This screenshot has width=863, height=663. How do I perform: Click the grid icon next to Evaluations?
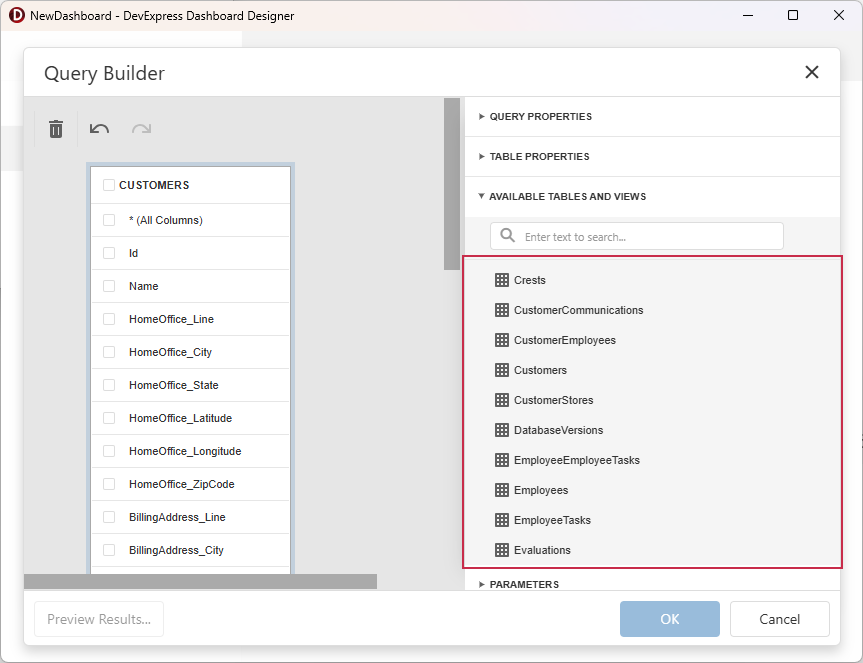500,550
